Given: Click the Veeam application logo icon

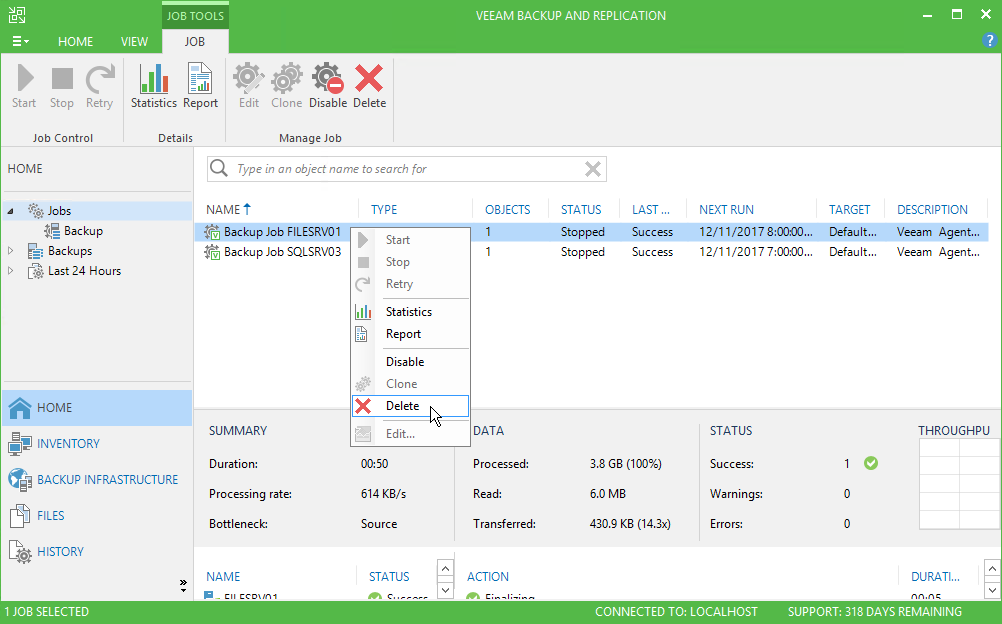Looking at the screenshot, I should [17, 15].
